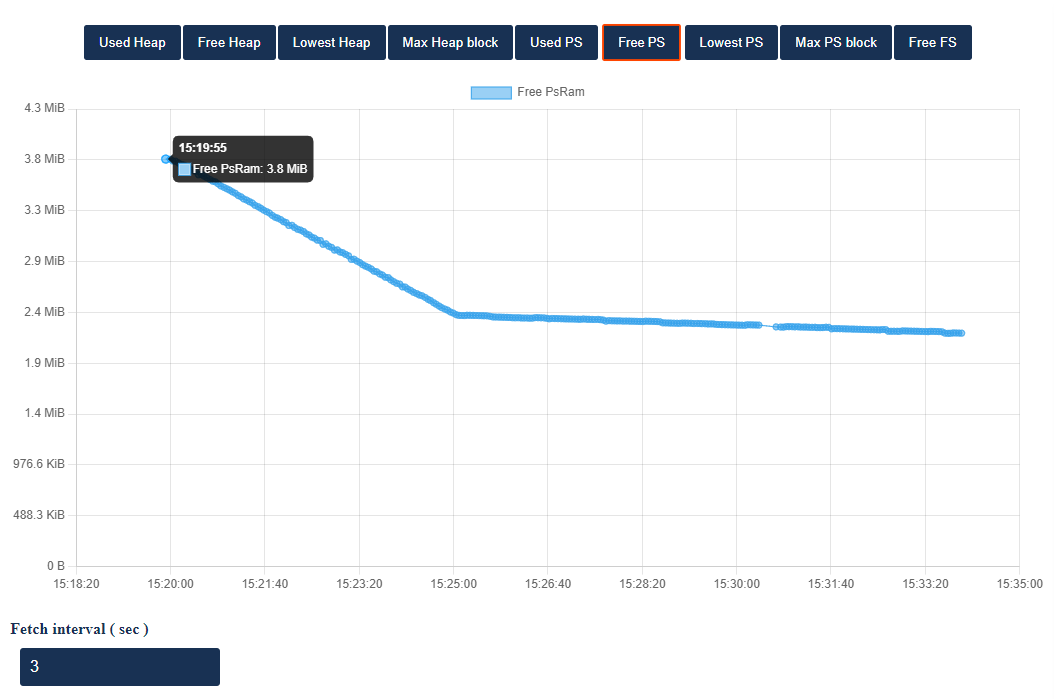The height and width of the screenshot is (699, 1054).
Task: Click the 15:20:00 x-axis label
Action: (x=170, y=584)
